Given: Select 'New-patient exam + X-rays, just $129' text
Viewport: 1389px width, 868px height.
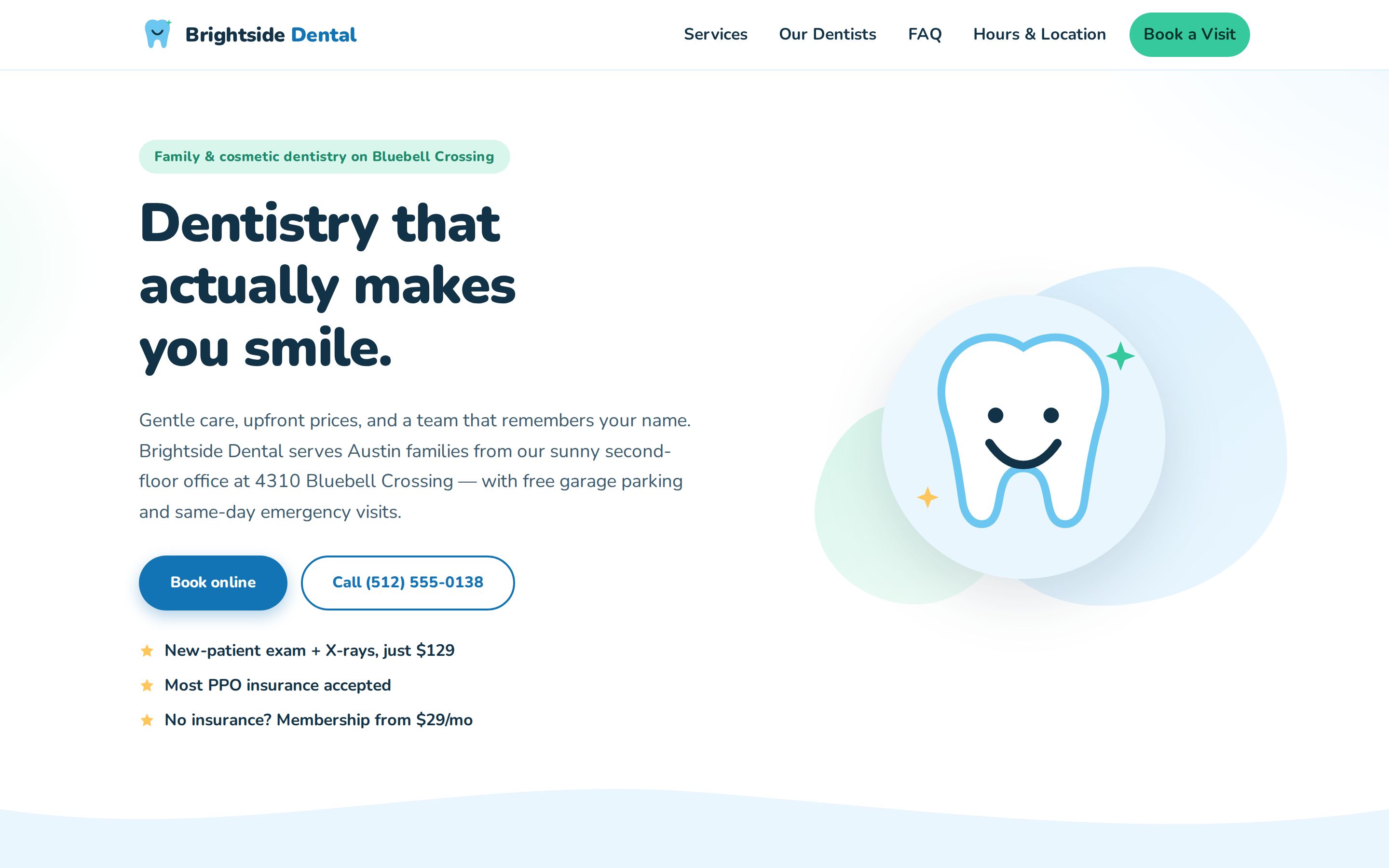Looking at the screenshot, I should pos(309,651).
